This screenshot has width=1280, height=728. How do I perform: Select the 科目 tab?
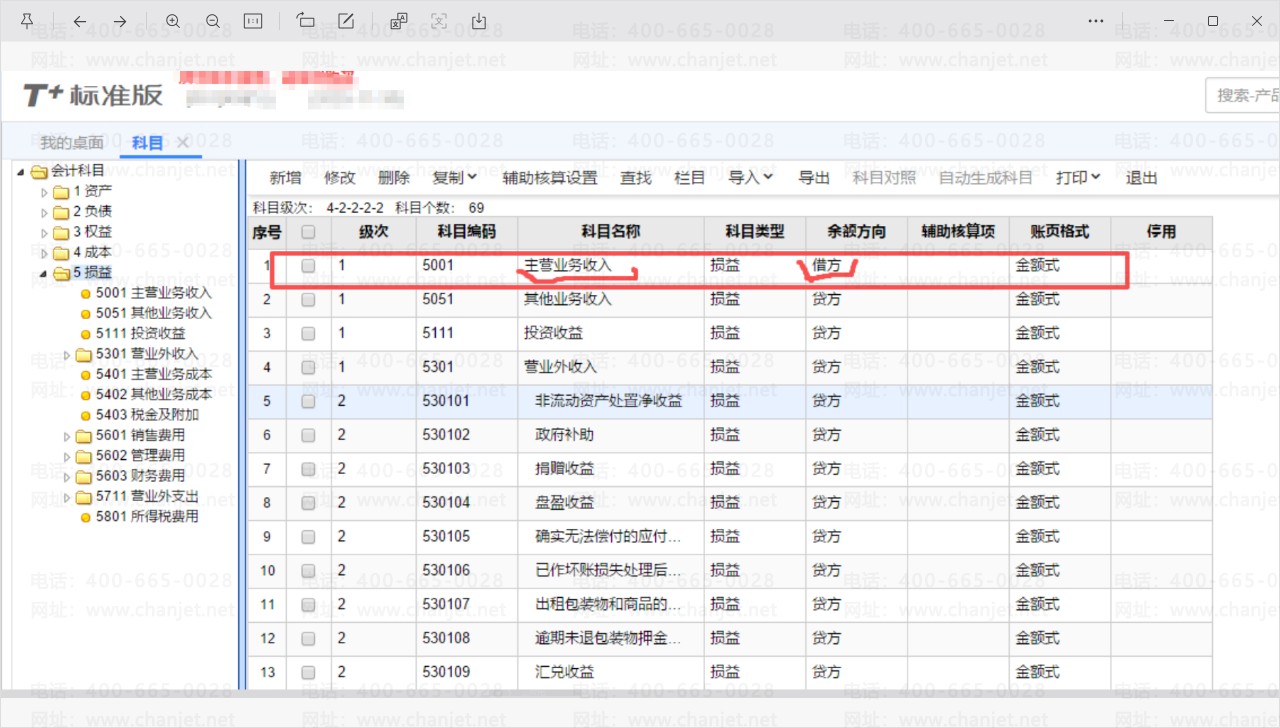[147, 143]
